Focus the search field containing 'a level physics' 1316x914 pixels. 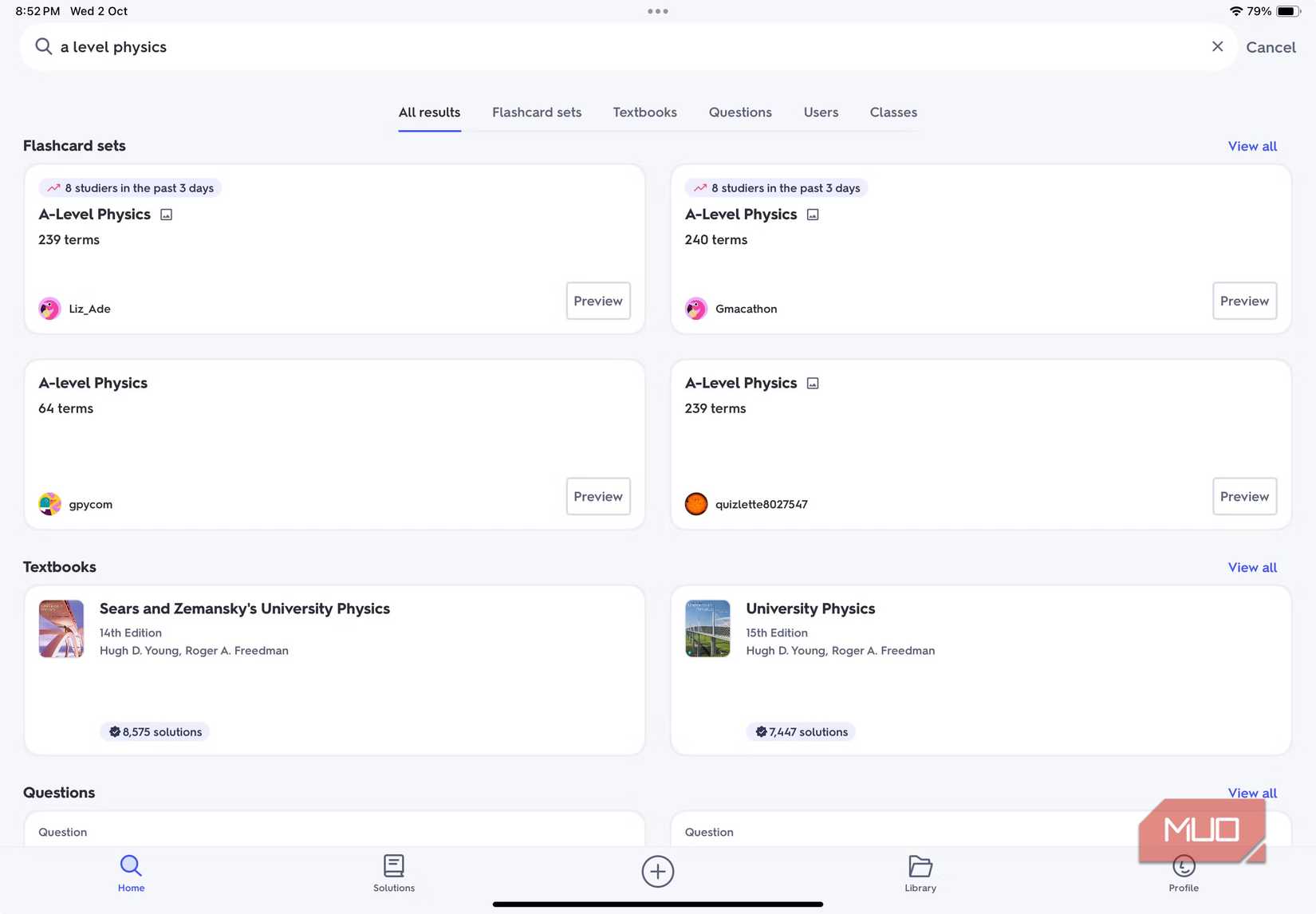[x=628, y=47]
